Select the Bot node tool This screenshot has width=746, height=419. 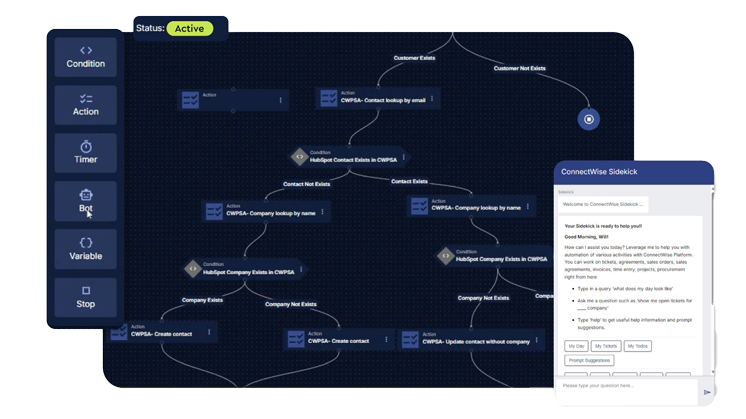point(86,201)
